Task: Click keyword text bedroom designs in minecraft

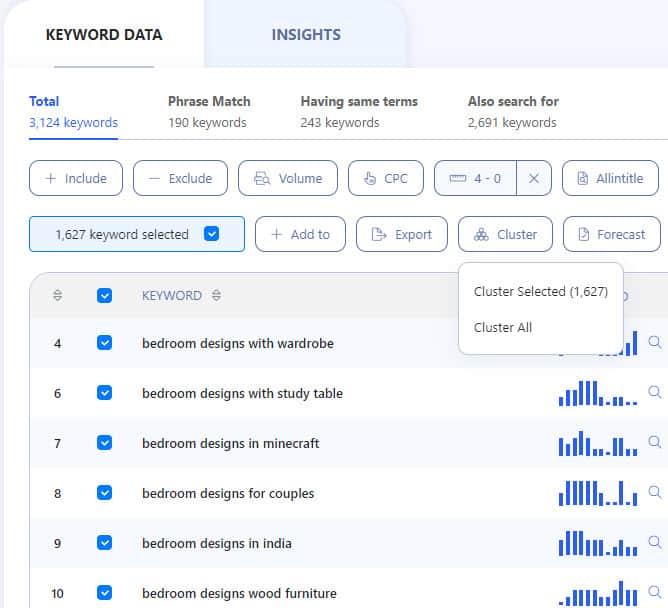Action: point(230,443)
